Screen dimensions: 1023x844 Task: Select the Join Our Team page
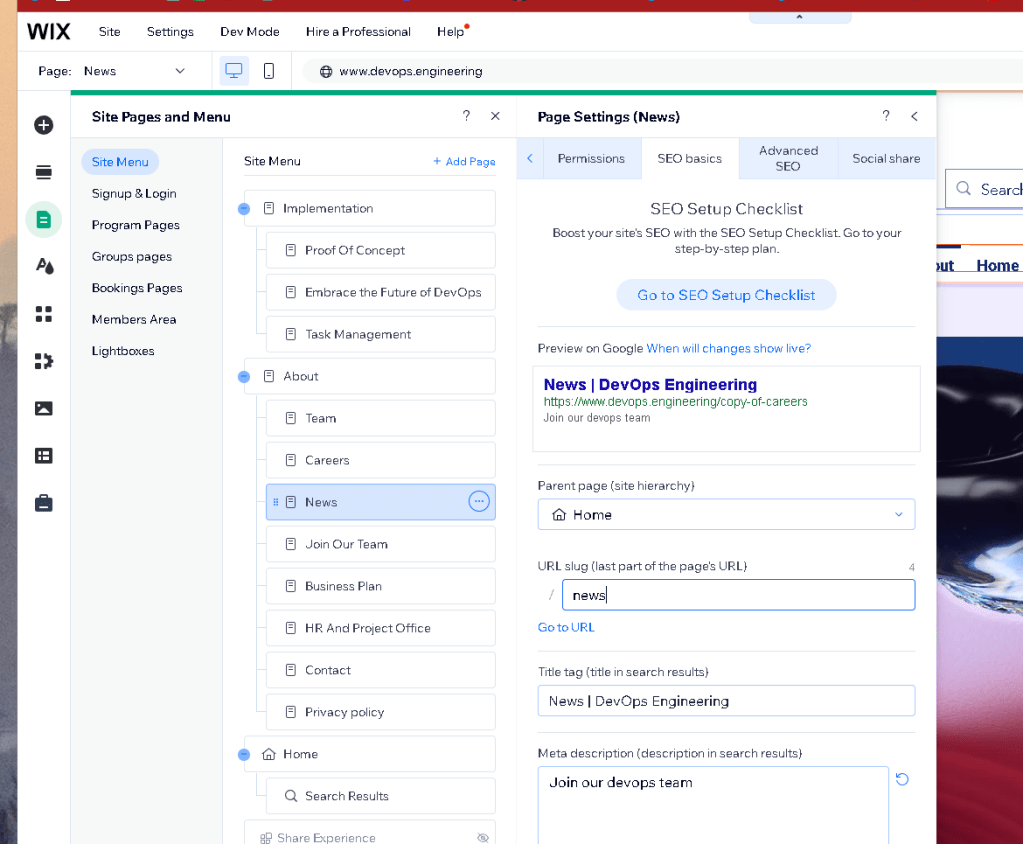click(380, 544)
